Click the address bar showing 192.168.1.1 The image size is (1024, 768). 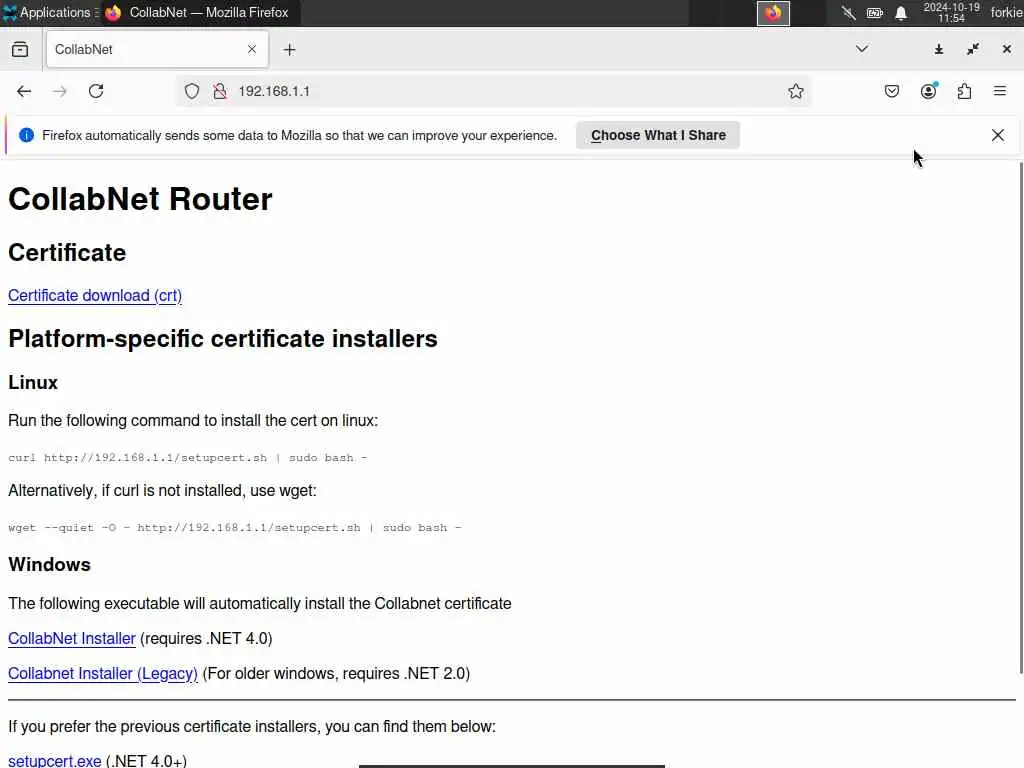(x=493, y=91)
